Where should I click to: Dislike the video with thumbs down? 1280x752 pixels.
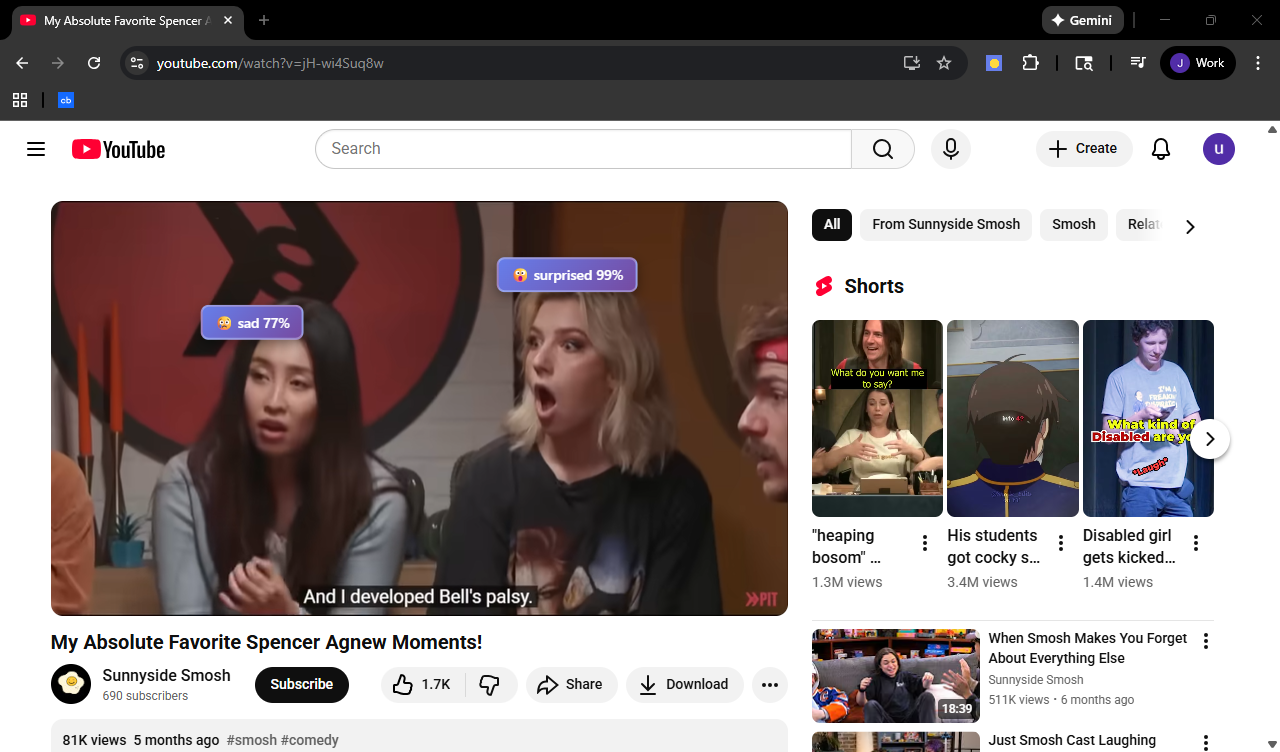tap(490, 684)
